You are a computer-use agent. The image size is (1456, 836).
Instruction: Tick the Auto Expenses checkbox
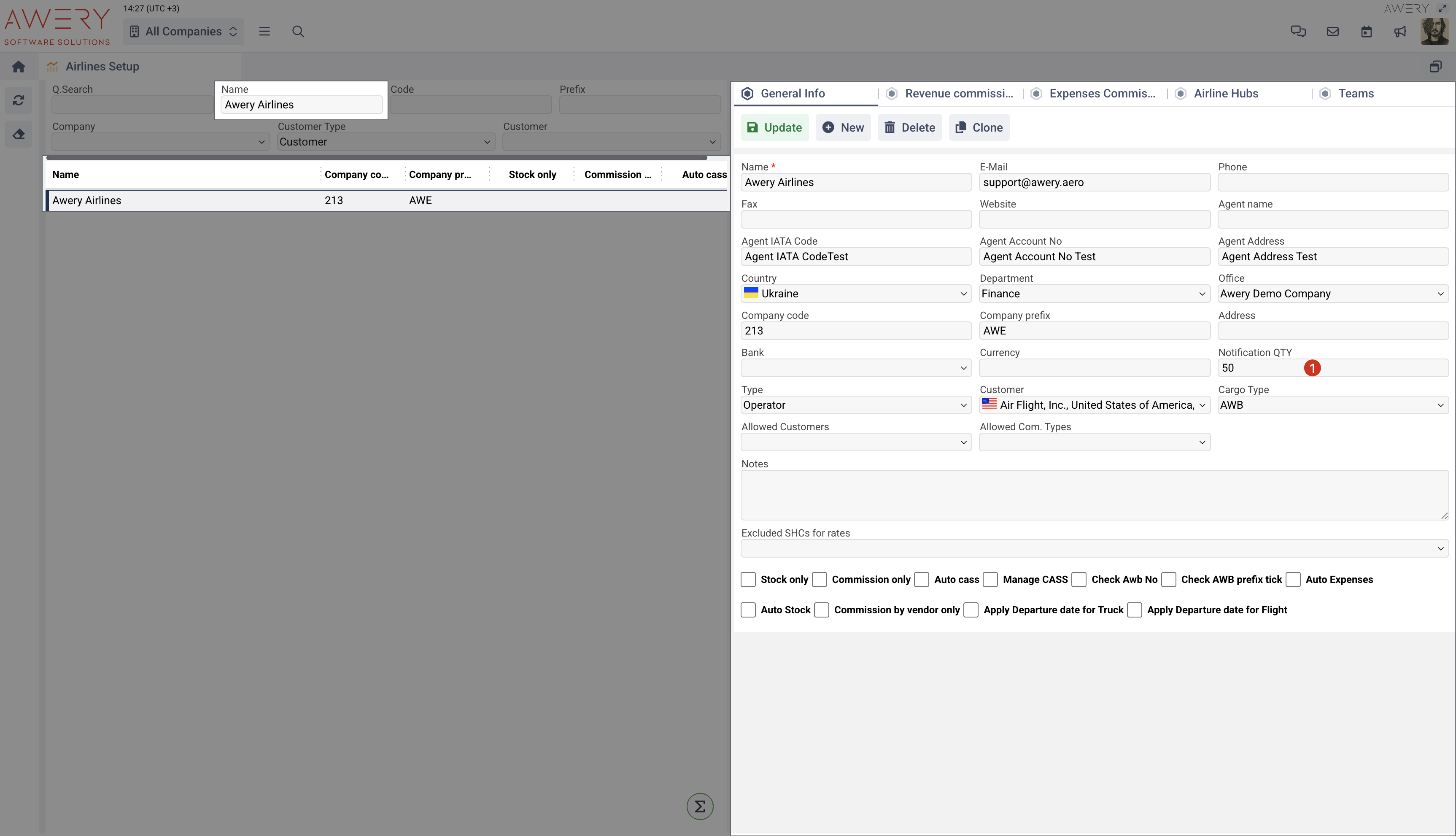(x=1293, y=580)
